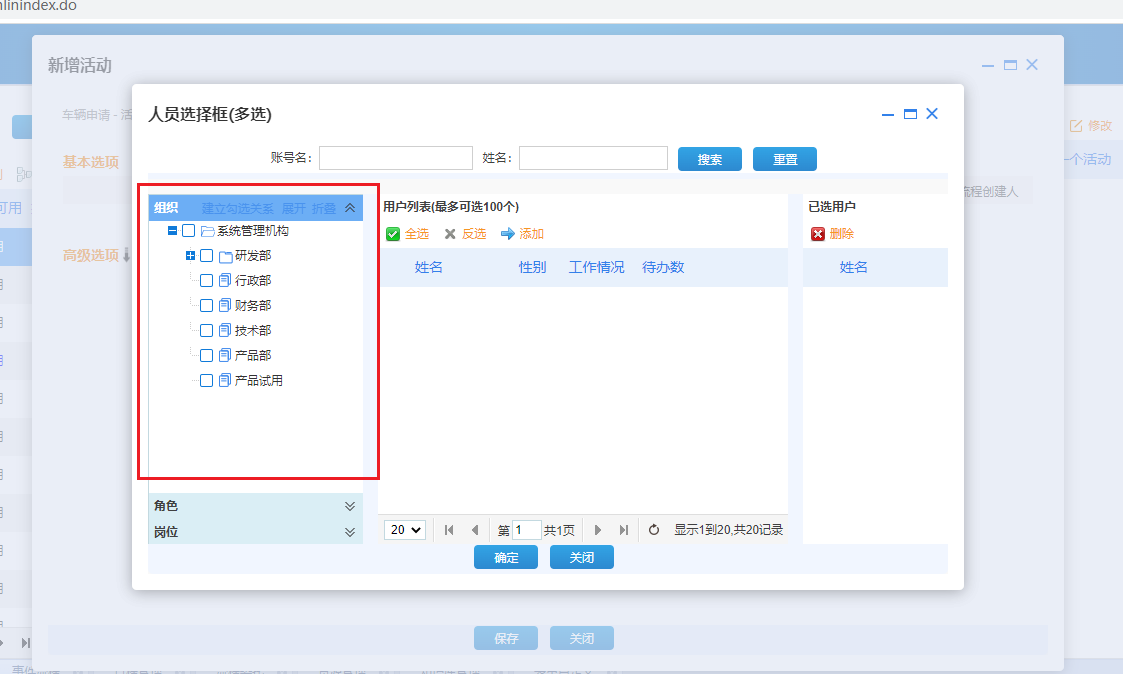Viewport: 1123px width, 674px height.
Task: Click the 系统管理机构 folder icon
Action: (208, 231)
